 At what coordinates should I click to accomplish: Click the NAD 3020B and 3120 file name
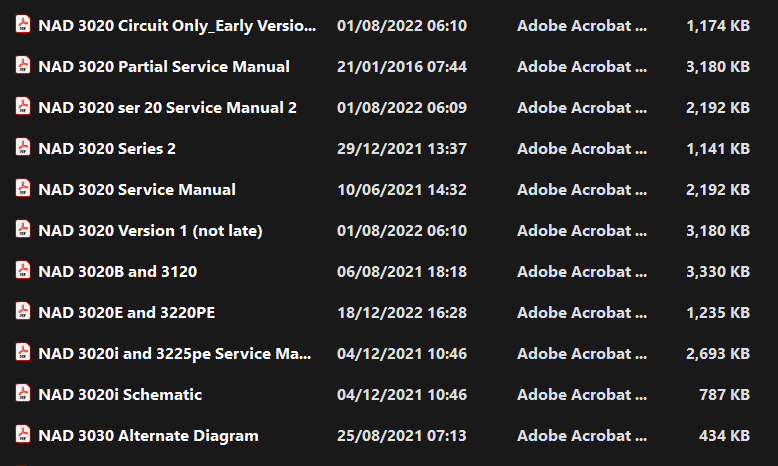(118, 272)
